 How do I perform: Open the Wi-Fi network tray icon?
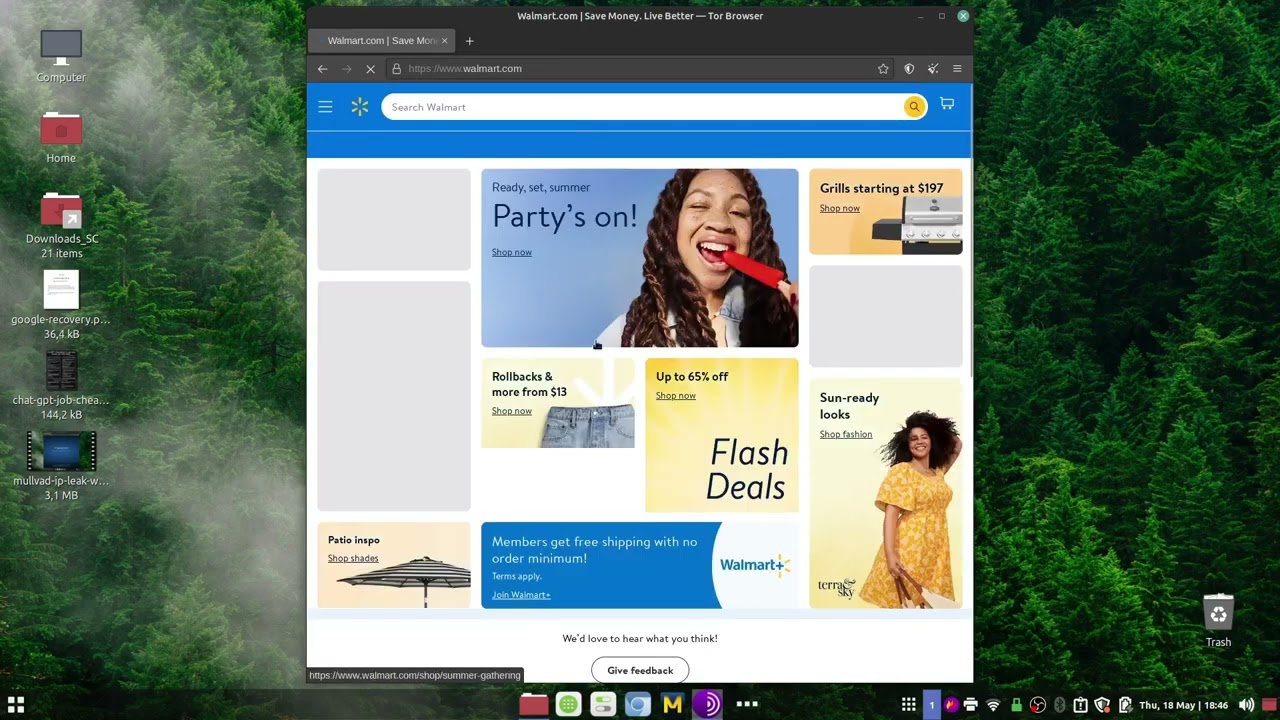point(993,705)
